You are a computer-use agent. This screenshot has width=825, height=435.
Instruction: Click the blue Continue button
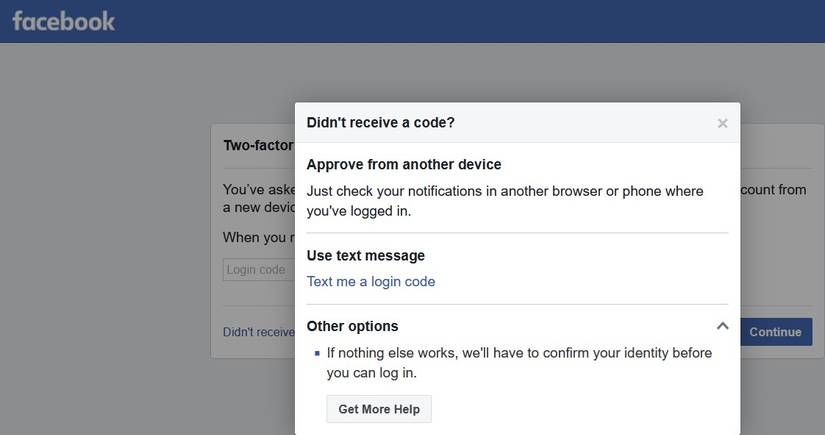pos(776,332)
